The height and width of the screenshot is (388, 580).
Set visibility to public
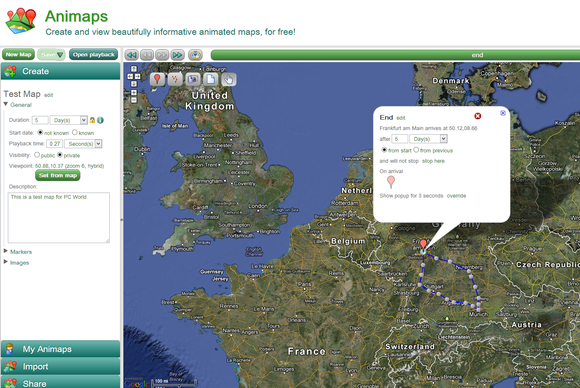pyautogui.click(x=37, y=155)
